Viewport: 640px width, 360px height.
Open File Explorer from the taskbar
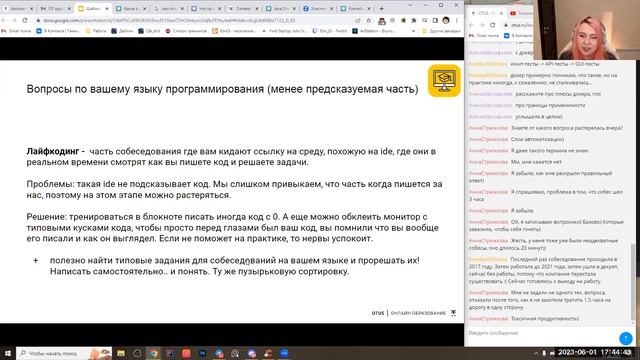(121, 353)
